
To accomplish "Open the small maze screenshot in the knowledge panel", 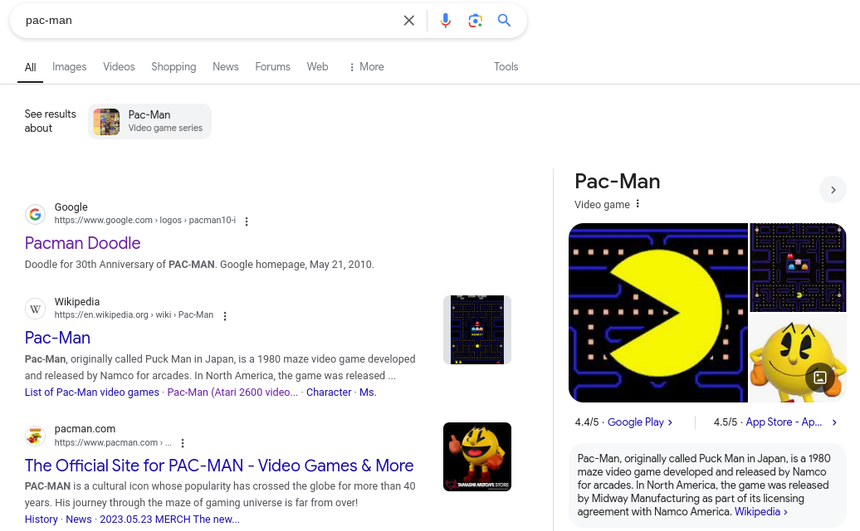I will pyautogui.click(x=798, y=267).
